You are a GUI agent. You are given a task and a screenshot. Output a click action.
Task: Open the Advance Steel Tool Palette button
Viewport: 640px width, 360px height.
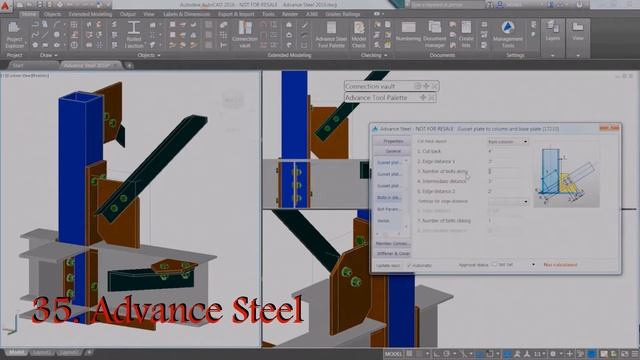(331, 35)
